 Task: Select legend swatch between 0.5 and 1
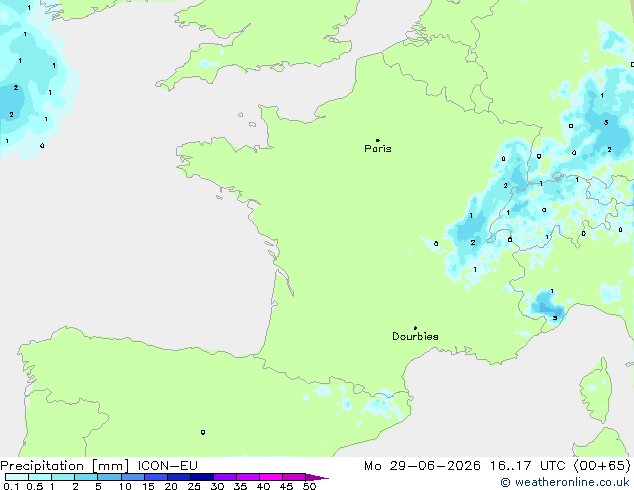[40, 477]
